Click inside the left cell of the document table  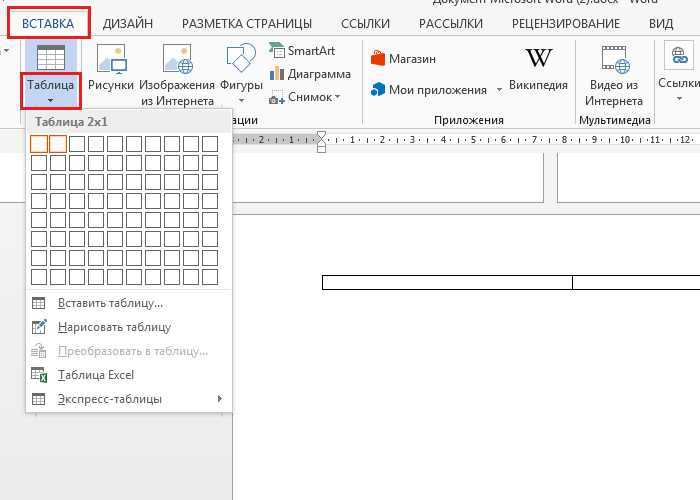pyautogui.click(x=447, y=283)
